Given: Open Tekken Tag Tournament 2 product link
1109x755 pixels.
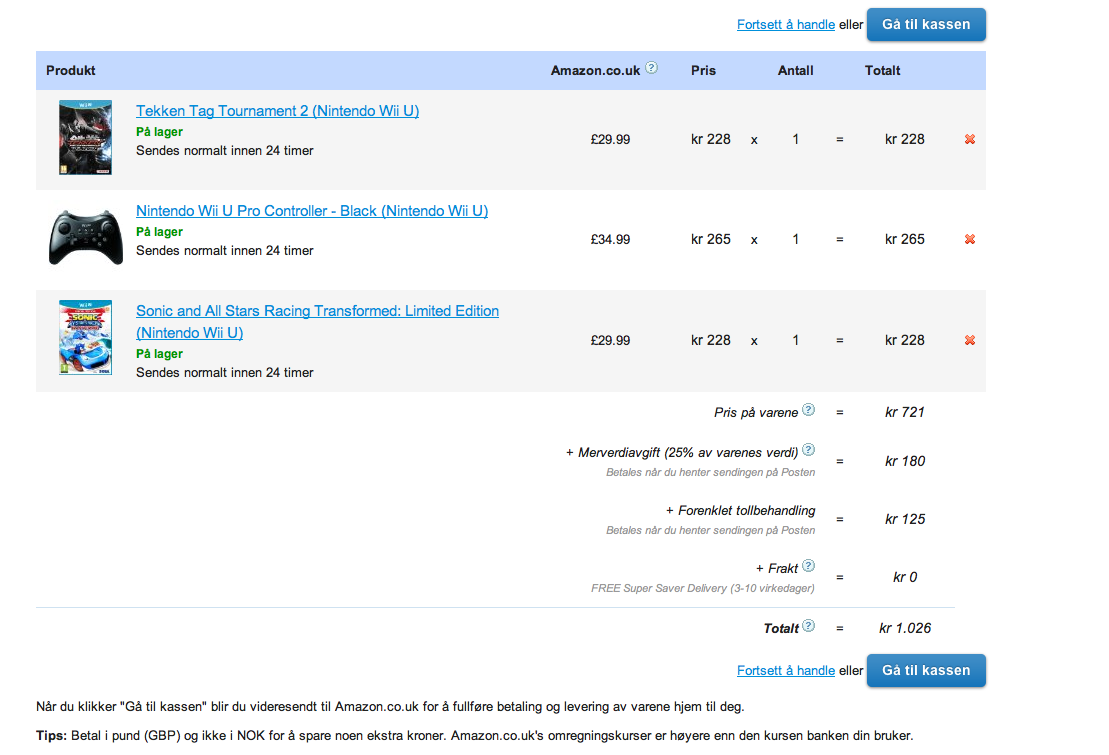Looking at the screenshot, I should click(x=277, y=111).
